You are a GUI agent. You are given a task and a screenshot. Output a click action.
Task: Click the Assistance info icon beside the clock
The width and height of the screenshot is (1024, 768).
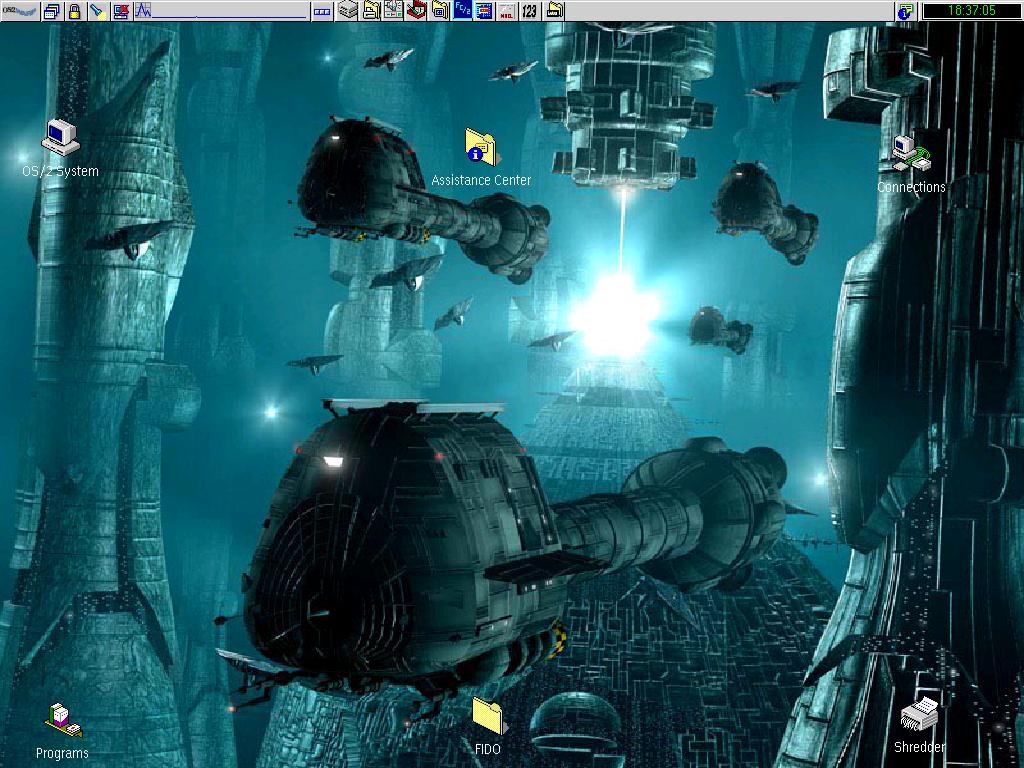pyautogui.click(x=906, y=10)
